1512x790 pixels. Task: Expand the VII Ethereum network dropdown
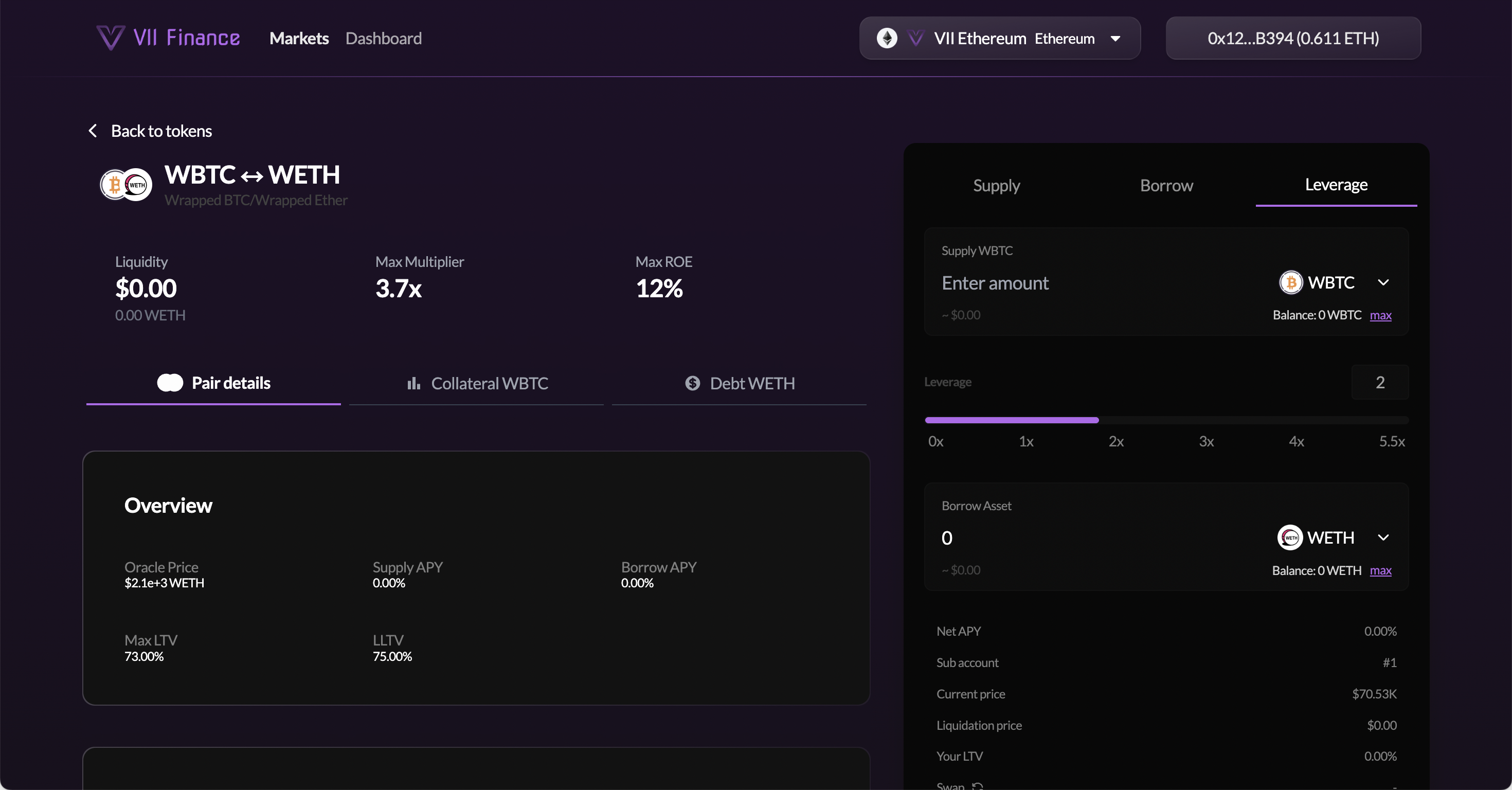pos(1115,38)
